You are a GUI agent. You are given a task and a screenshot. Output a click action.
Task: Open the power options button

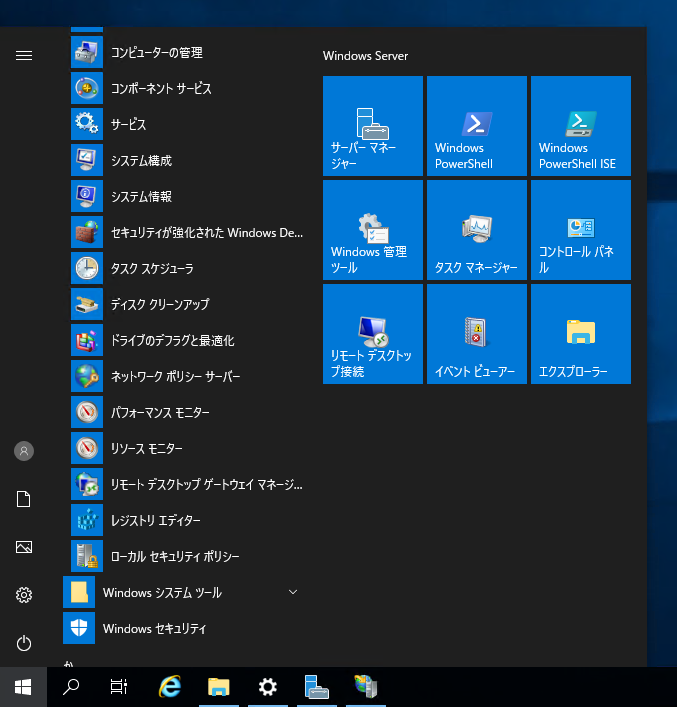pyautogui.click(x=24, y=643)
